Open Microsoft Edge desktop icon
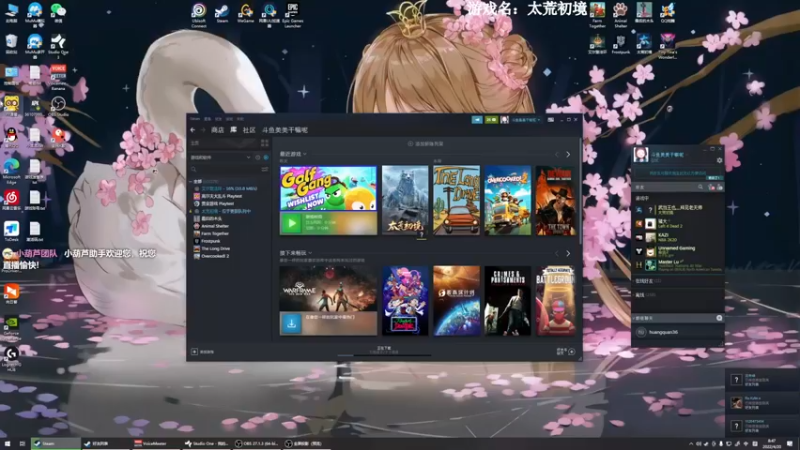The width and height of the screenshot is (800, 450). click(11, 172)
